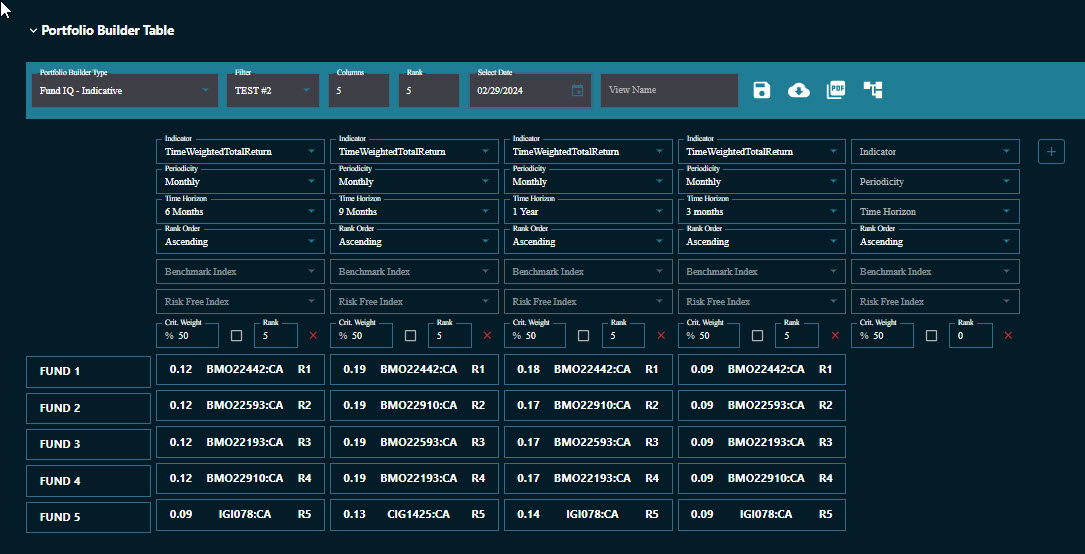Collapse the Portfolio Builder Table section

33,31
